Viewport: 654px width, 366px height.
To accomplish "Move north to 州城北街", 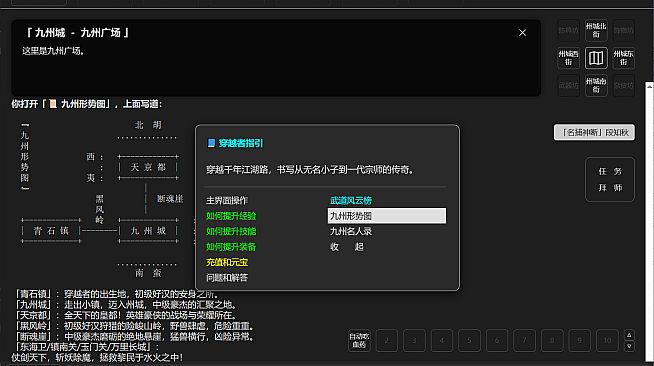I will click(x=596, y=30).
